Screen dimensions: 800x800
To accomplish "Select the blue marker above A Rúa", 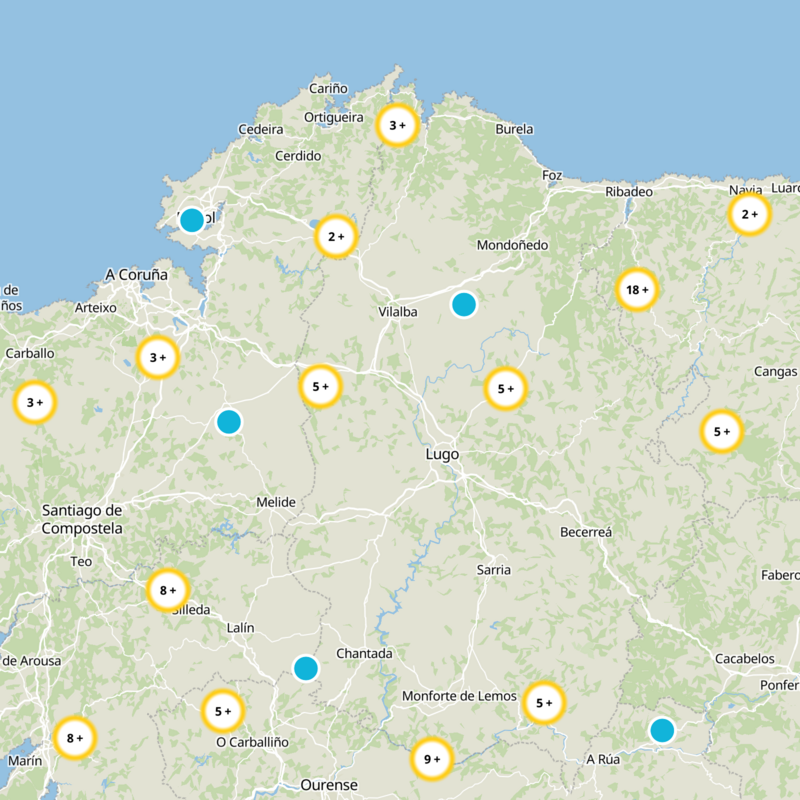I will coord(662,730).
